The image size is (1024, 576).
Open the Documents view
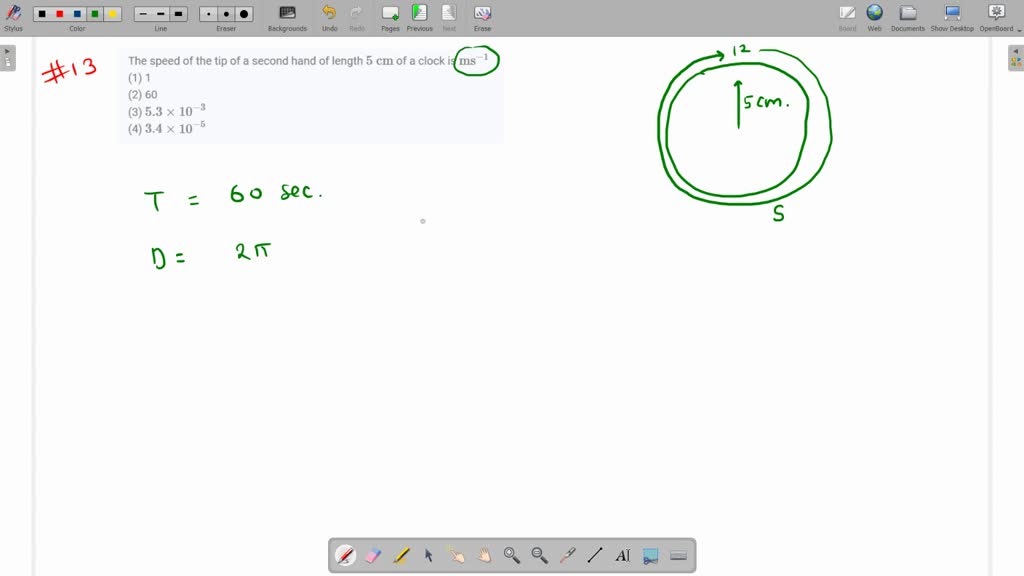point(908,18)
